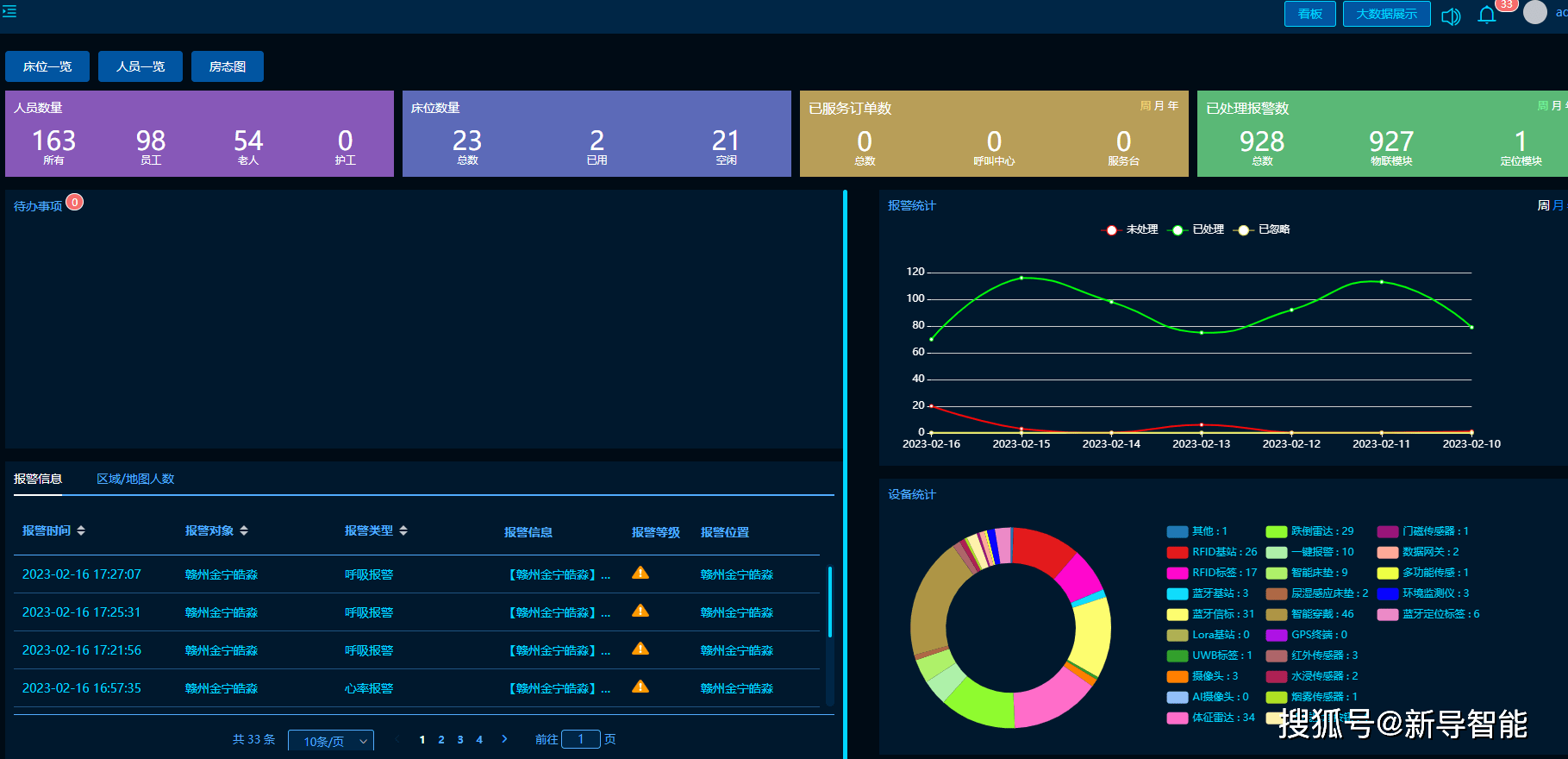Image resolution: width=1568 pixels, height=759 pixels.
Task: Mute alarm sound via the speaker icon
Action: tap(1451, 16)
